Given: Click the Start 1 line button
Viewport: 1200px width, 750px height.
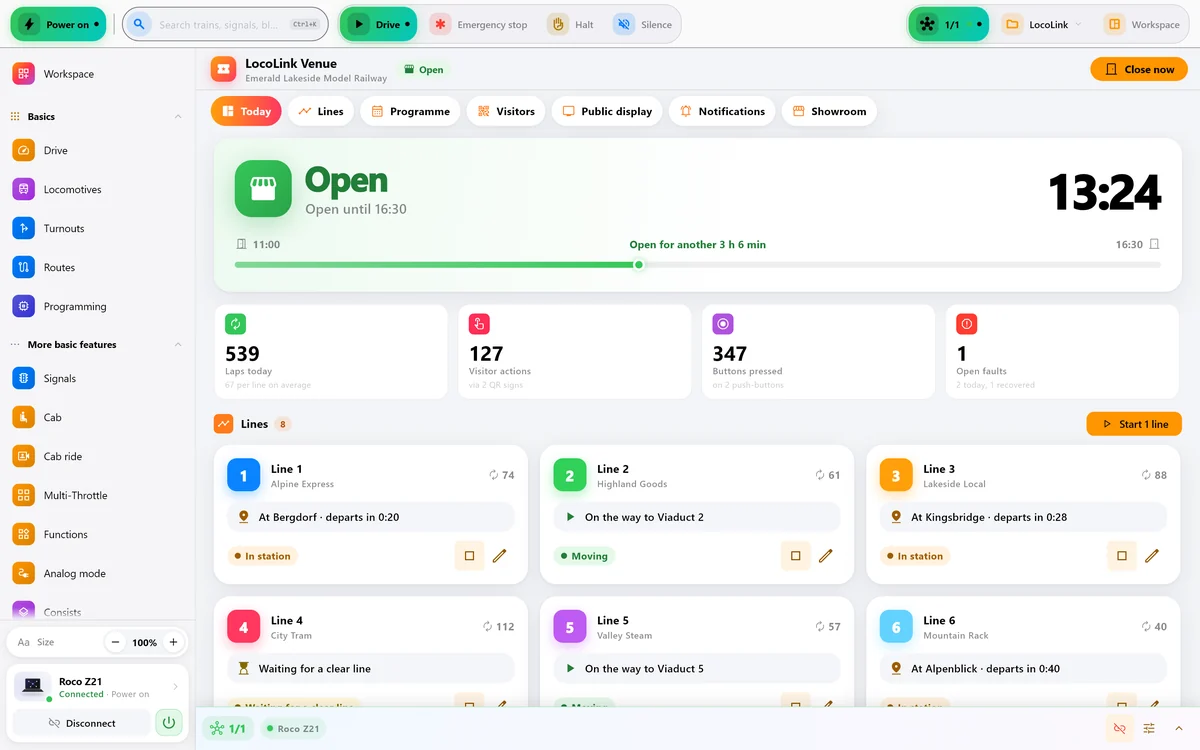Looking at the screenshot, I should point(1134,424).
